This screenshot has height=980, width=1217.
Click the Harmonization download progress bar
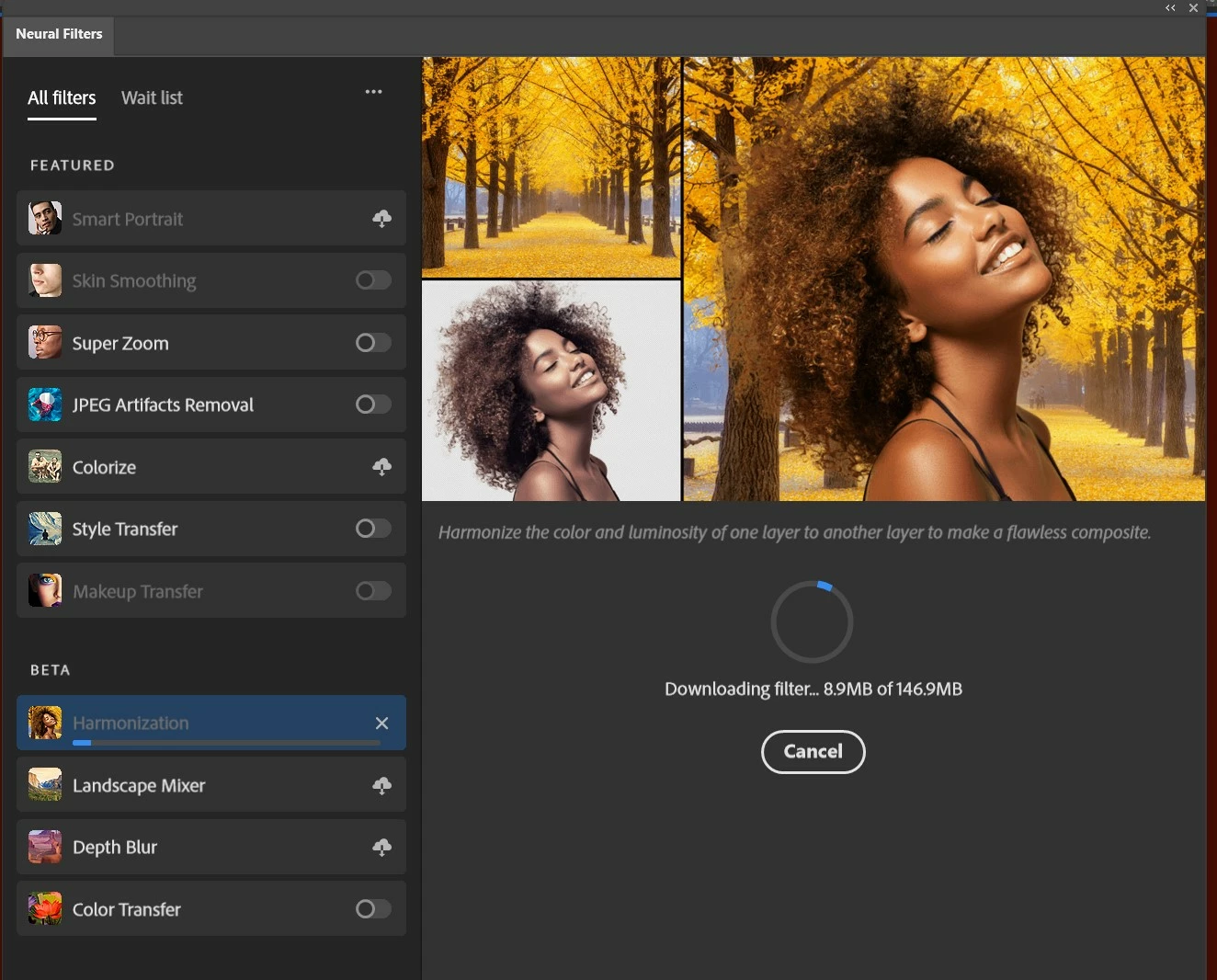click(226, 742)
